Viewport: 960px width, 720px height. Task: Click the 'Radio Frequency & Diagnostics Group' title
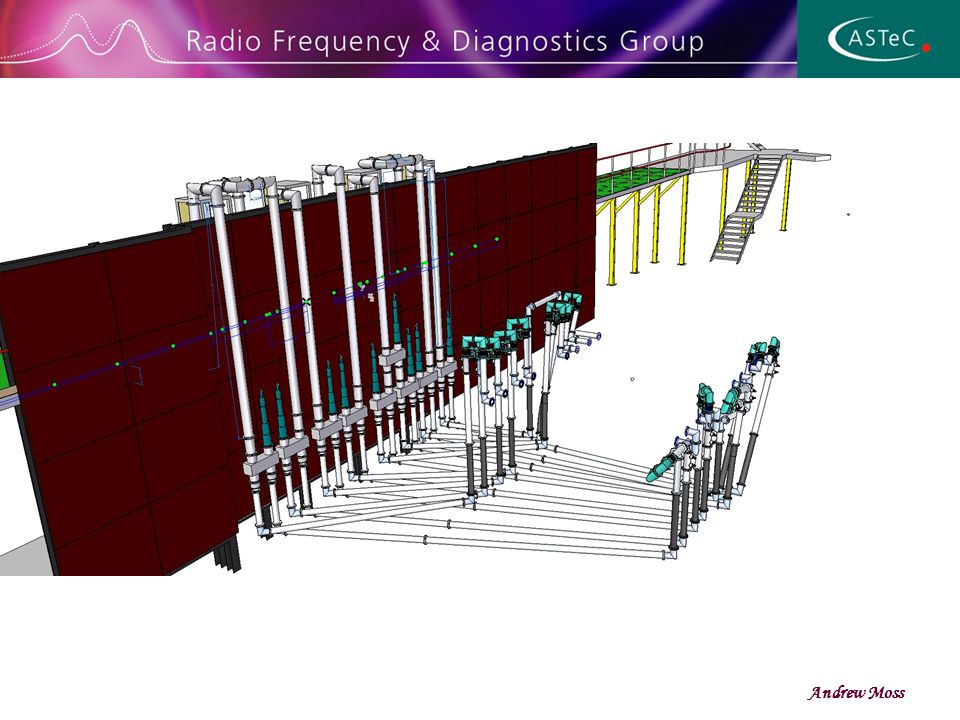click(445, 42)
